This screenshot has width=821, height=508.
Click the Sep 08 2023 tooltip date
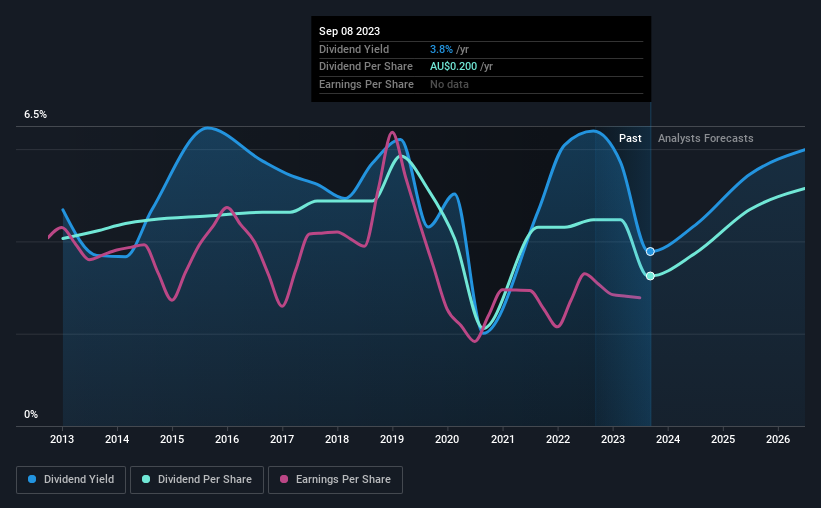coord(349,31)
